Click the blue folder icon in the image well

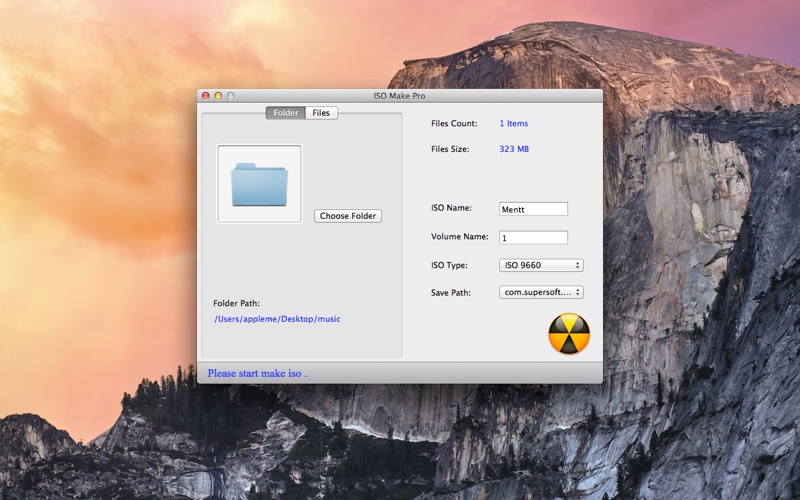[259, 184]
